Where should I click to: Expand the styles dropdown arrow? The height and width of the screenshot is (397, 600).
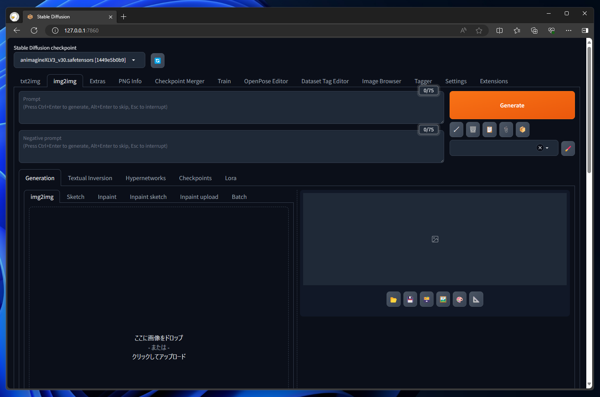[x=547, y=148]
